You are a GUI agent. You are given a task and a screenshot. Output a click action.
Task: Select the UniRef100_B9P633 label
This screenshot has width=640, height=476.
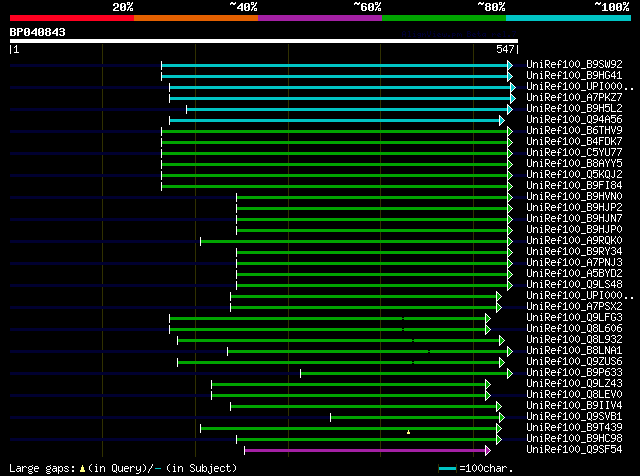(574, 373)
